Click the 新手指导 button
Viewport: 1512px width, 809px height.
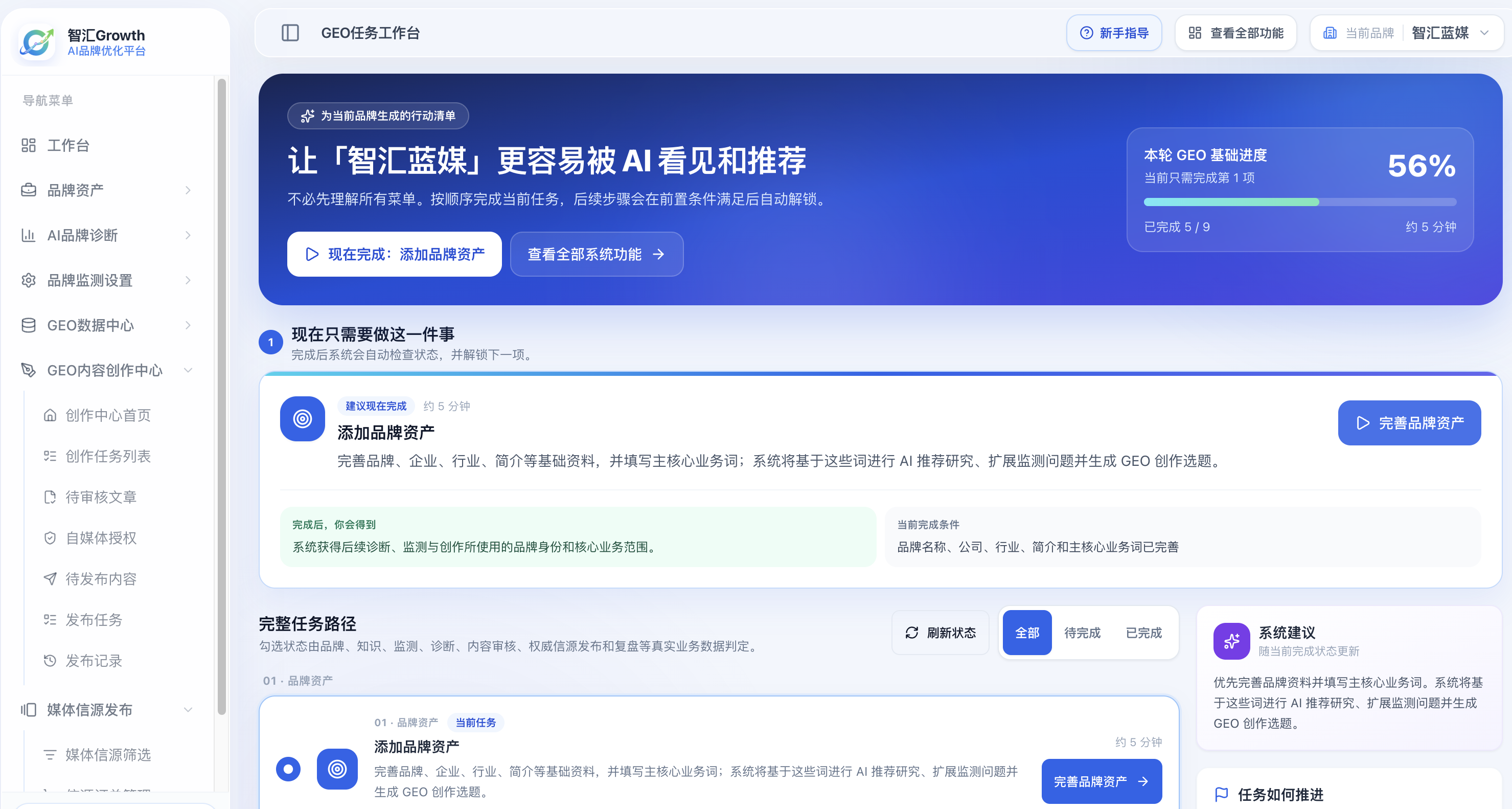[1114, 33]
